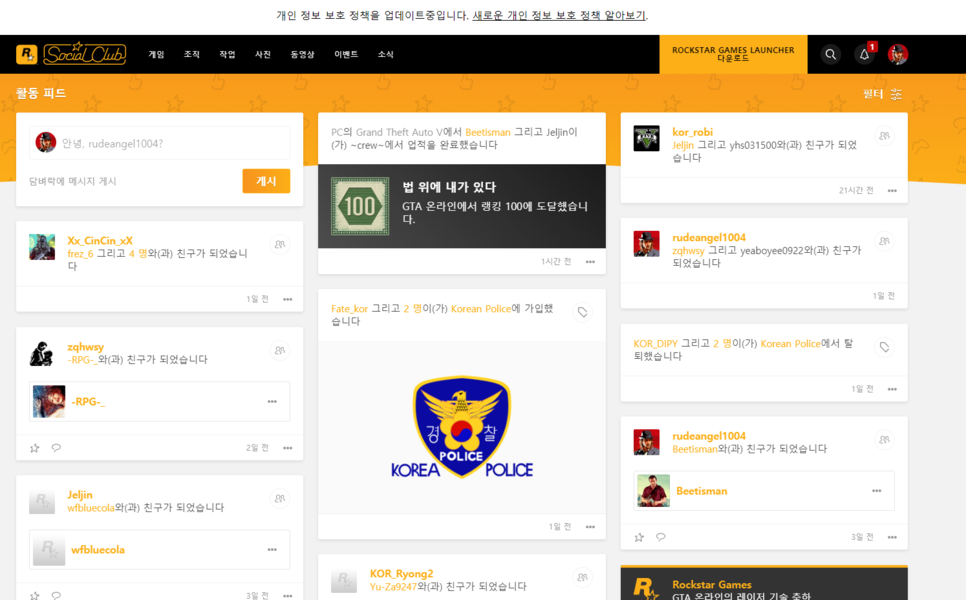Open KOR_Ryong2 profile name
The image size is (966, 600).
(x=402, y=574)
